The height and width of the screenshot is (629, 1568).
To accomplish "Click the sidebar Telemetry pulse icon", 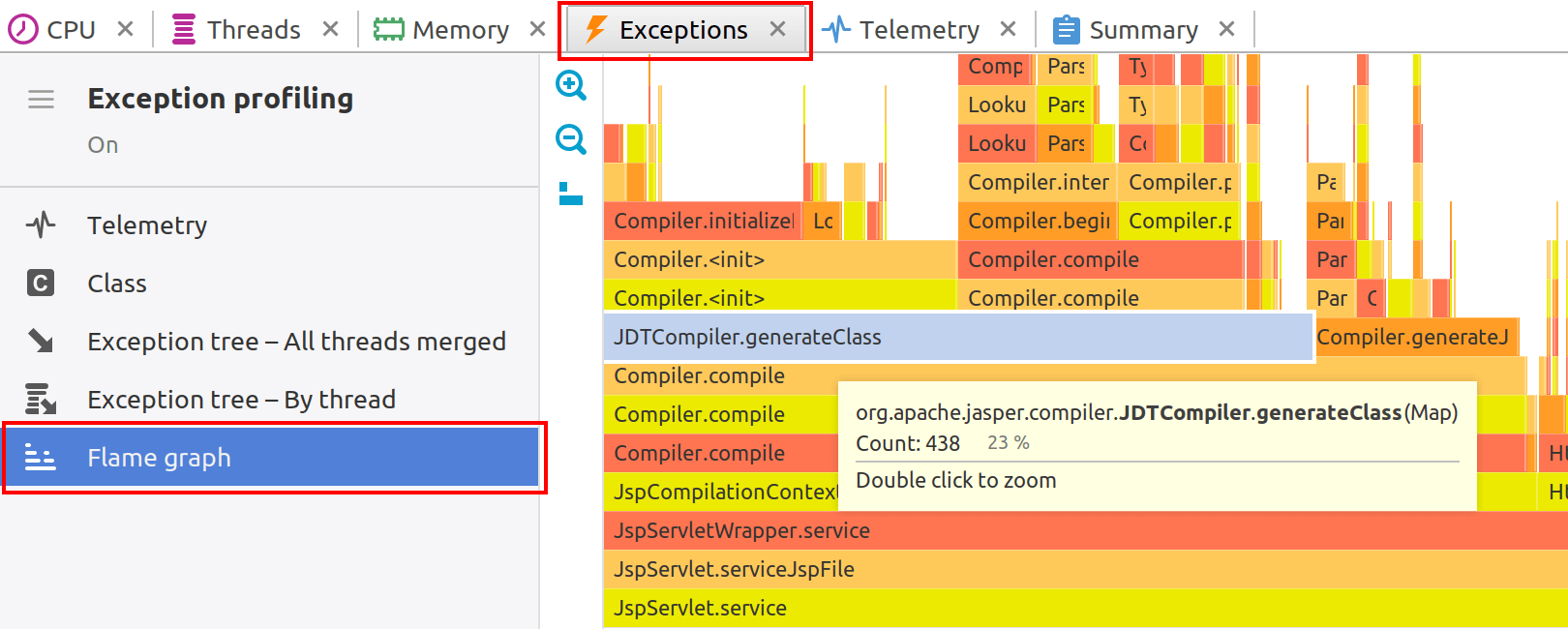I will (x=41, y=225).
